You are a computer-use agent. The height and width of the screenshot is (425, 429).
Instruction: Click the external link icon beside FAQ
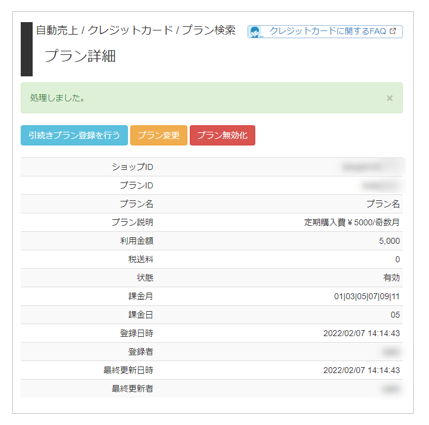pyautogui.click(x=393, y=31)
